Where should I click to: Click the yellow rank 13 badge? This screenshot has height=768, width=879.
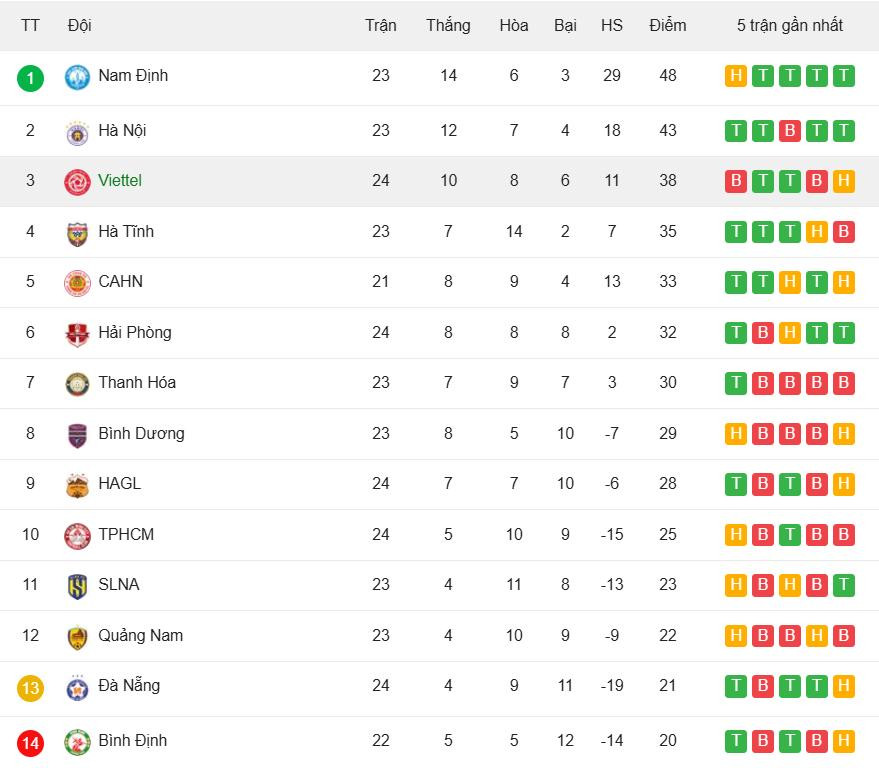(31, 687)
